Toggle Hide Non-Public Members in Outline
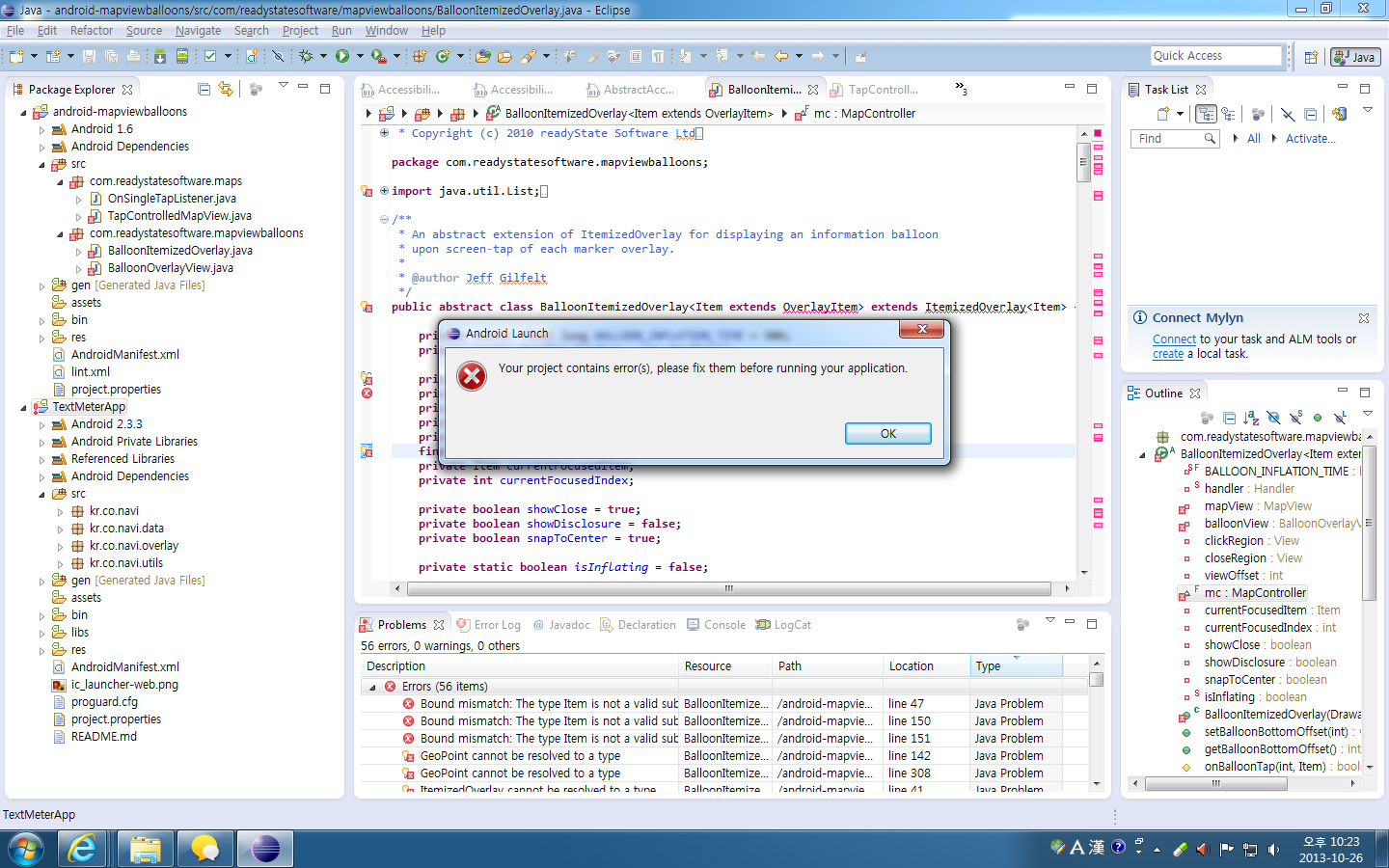Viewport: 1389px width, 868px height. tap(1318, 418)
